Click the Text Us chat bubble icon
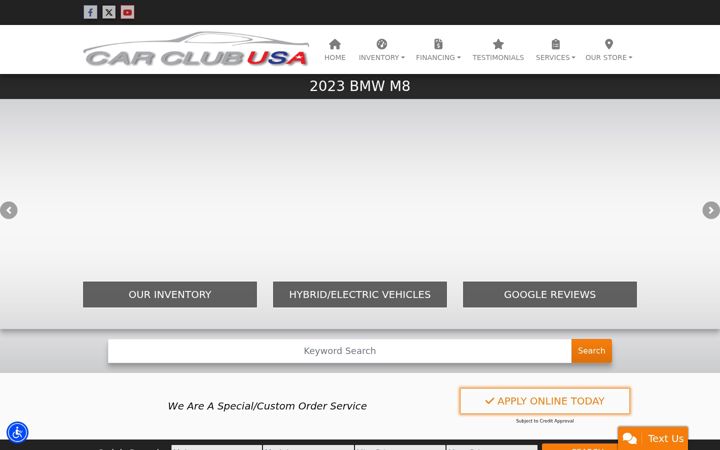Screen dimensions: 720x450 630,439
